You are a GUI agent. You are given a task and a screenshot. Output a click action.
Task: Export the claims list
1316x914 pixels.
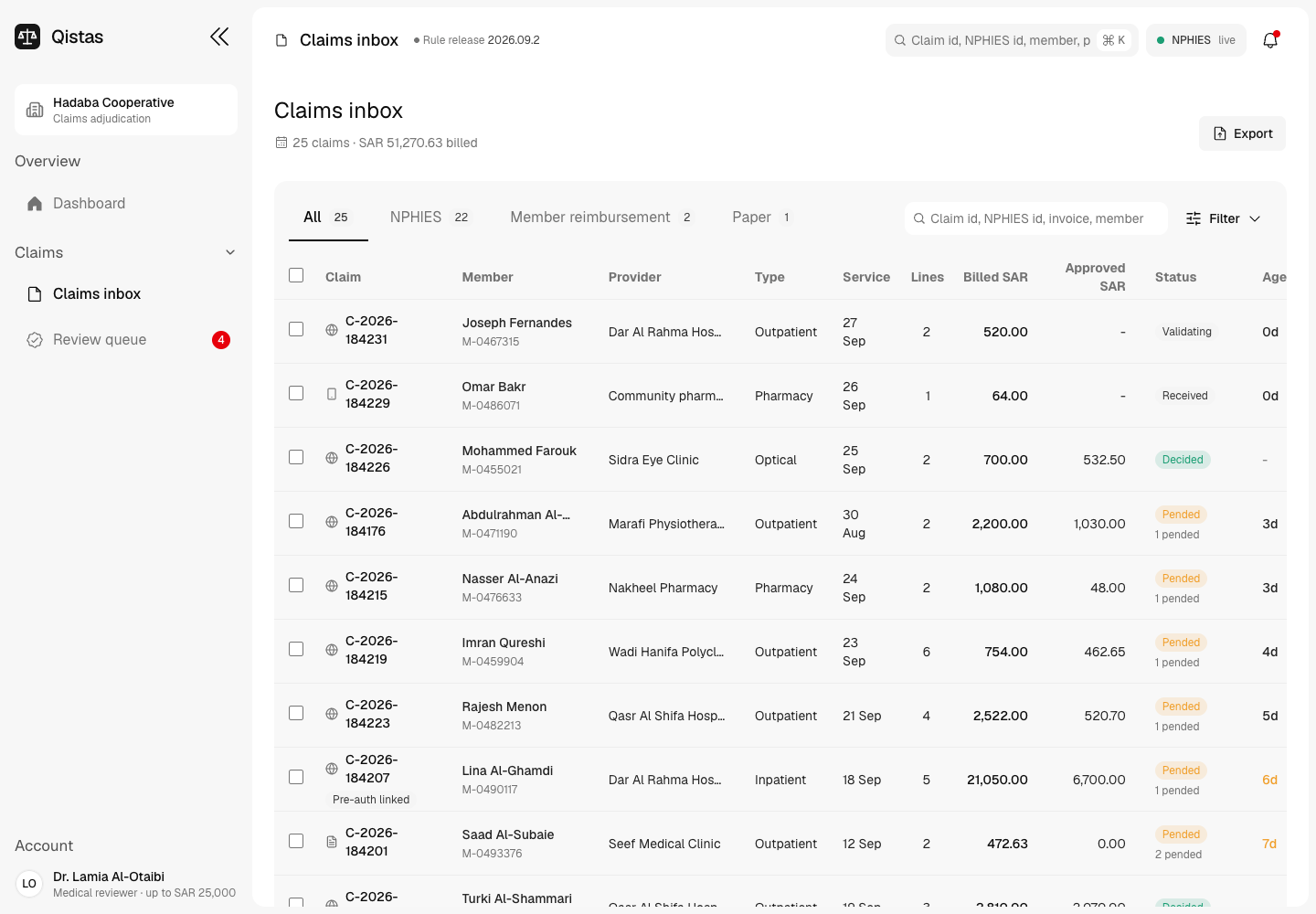[x=1242, y=133]
